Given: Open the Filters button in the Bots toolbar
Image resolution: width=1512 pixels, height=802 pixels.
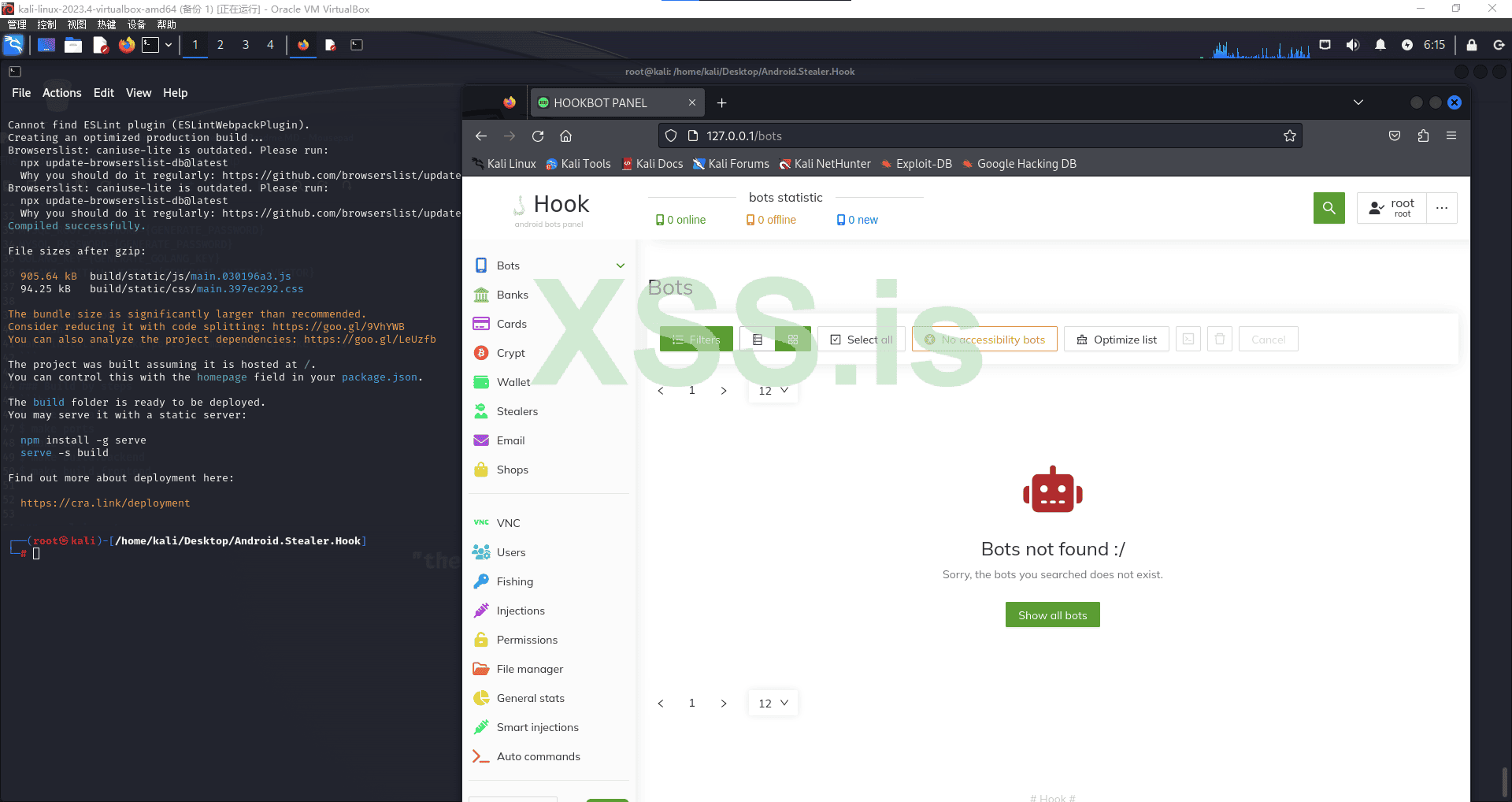Looking at the screenshot, I should [696, 340].
